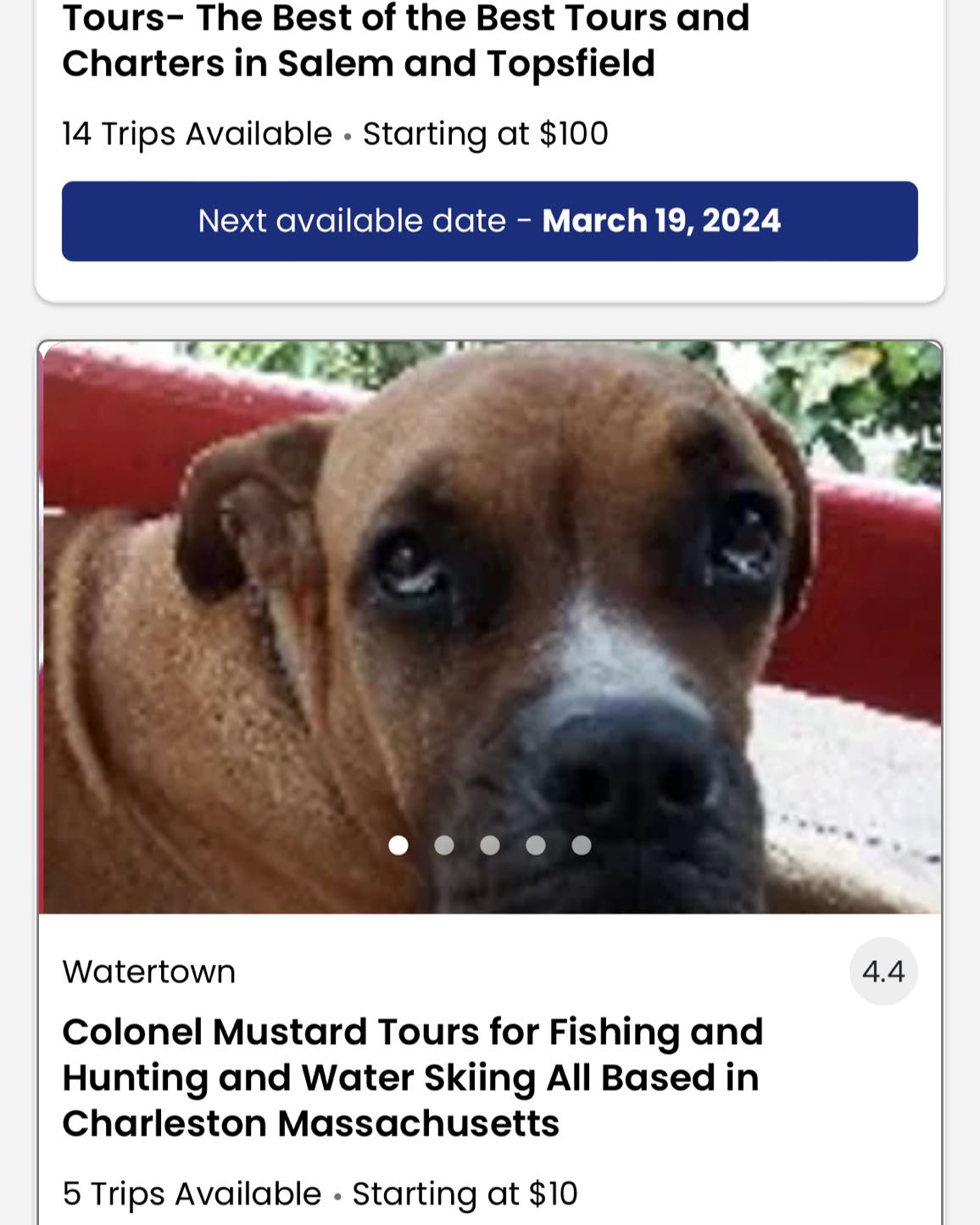The height and width of the screenshot is (1225, 980).
Task: Open the Colonel Mustard Tours listing title
Action: pos(412,1033)
